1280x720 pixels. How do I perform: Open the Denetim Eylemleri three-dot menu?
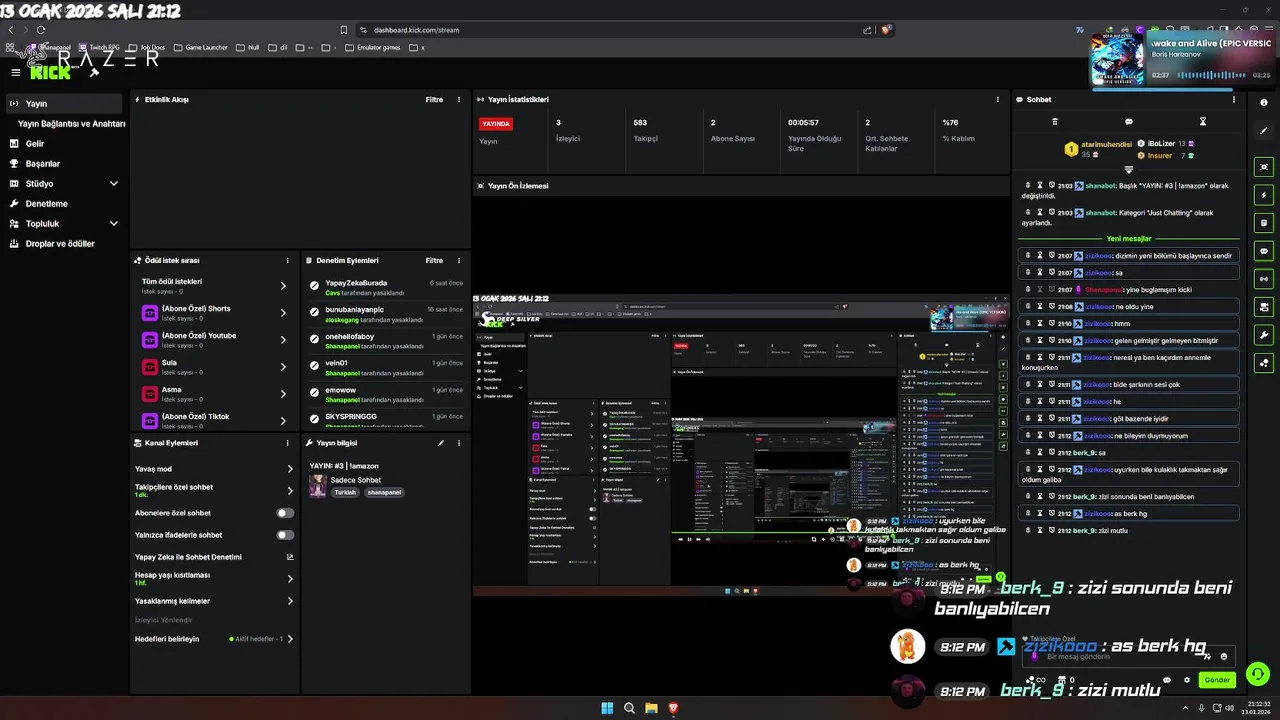coord(459,260)
